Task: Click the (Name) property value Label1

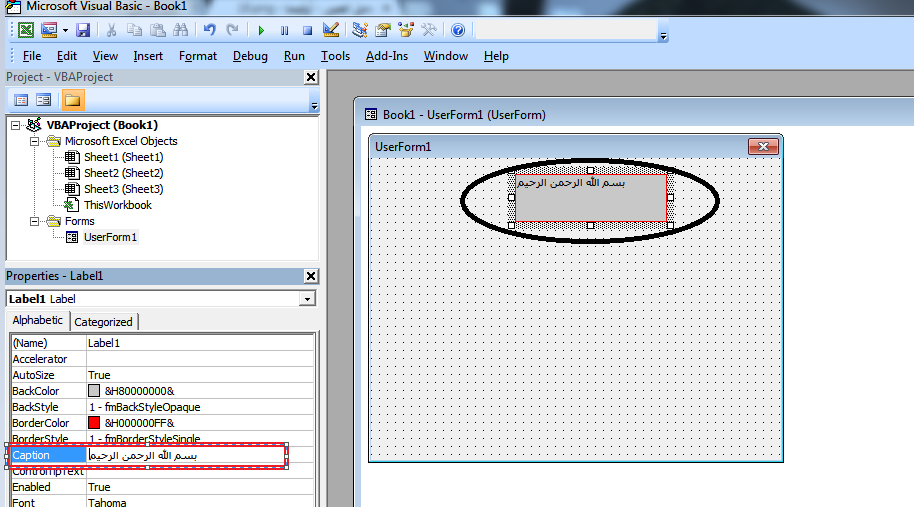Action: [200, 343]
